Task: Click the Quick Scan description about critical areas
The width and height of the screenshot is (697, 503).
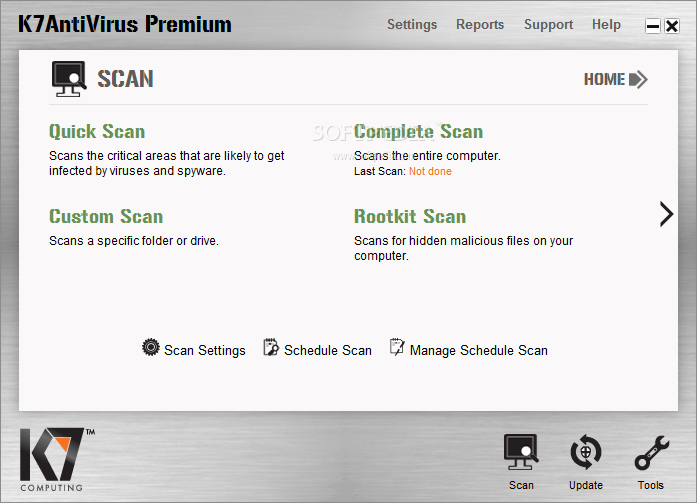Action: tap(166, 164)
